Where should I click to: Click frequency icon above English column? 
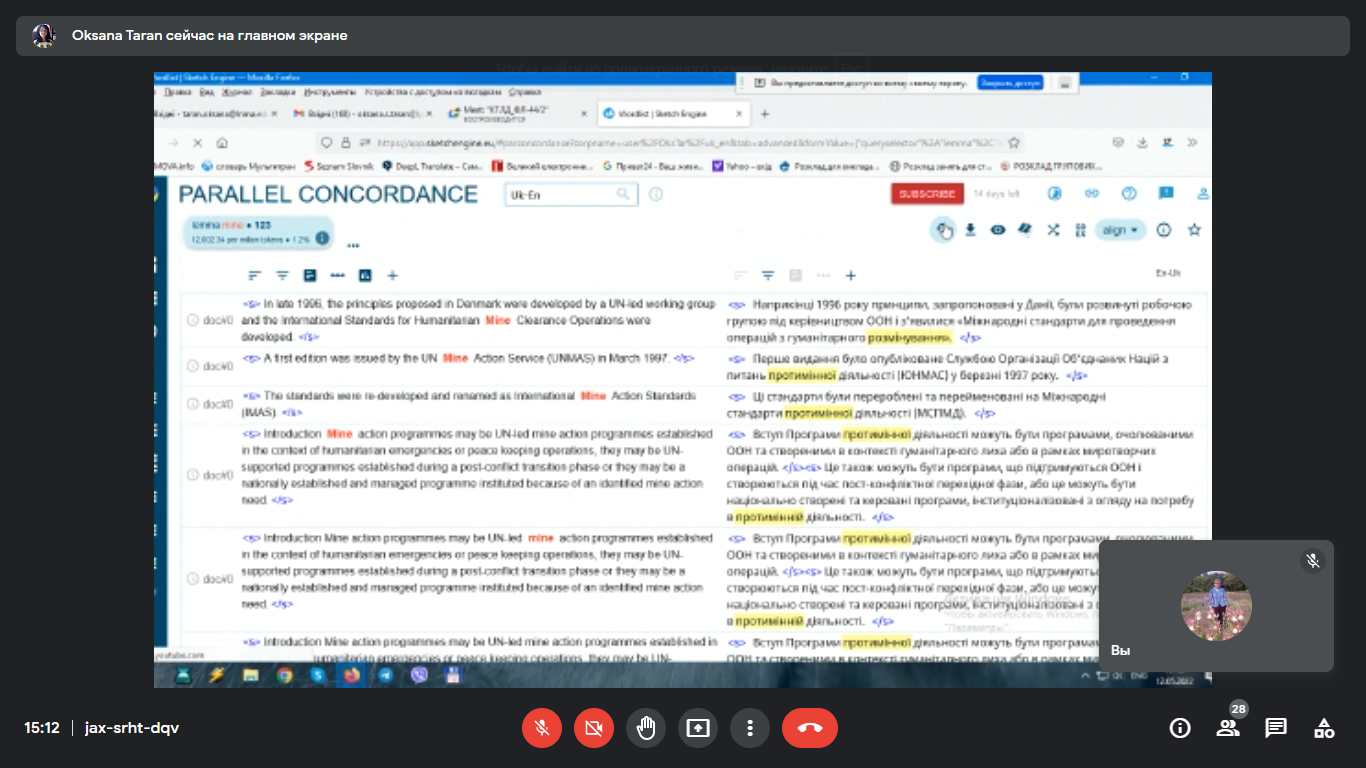pos(310,275)
